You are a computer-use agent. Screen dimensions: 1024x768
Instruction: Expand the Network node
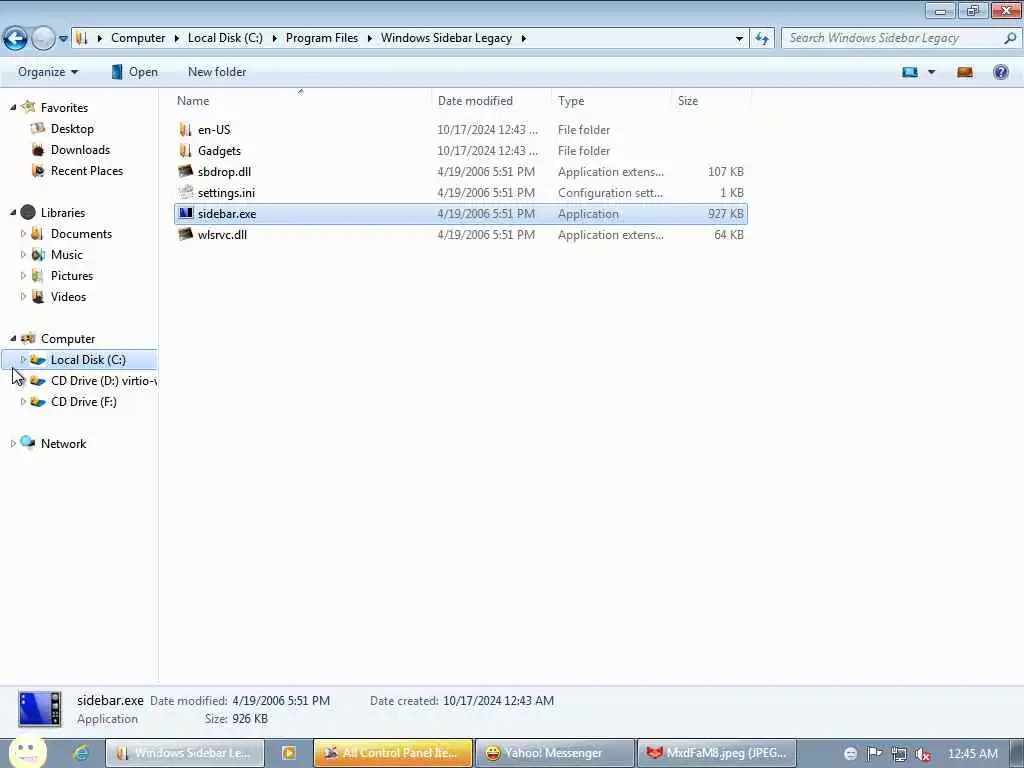pos(13,443)
